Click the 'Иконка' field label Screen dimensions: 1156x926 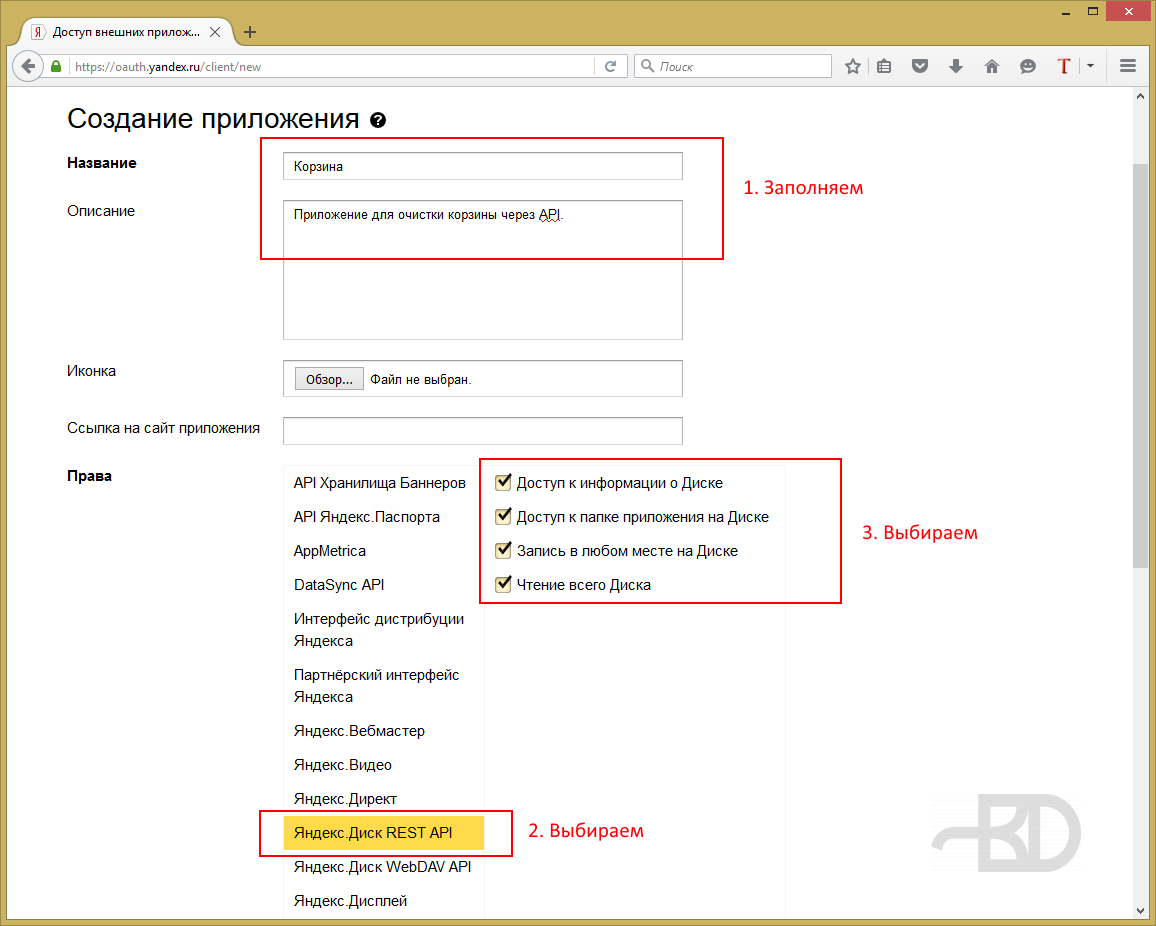point(91,371)
